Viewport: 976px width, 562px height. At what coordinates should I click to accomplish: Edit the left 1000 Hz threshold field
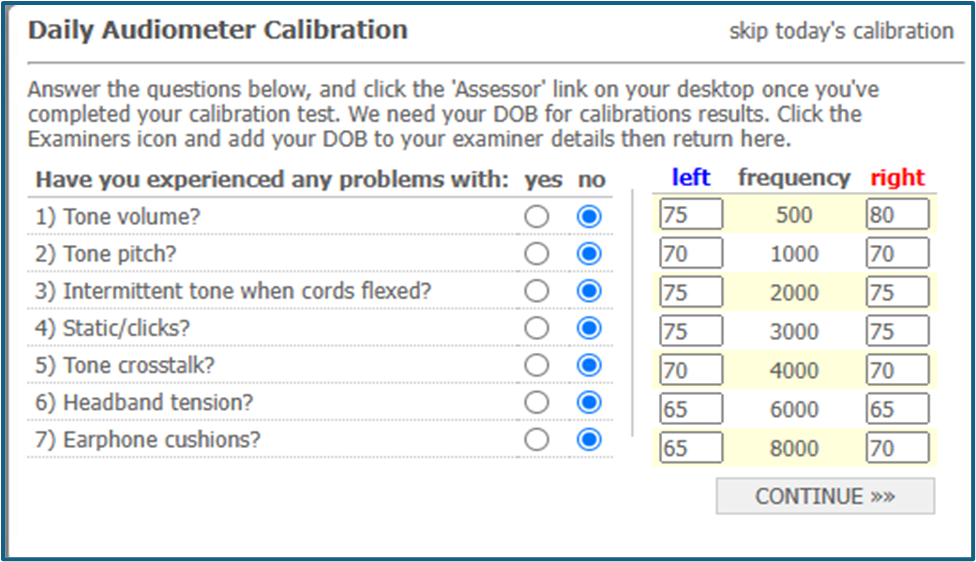[x=690, y=254]
